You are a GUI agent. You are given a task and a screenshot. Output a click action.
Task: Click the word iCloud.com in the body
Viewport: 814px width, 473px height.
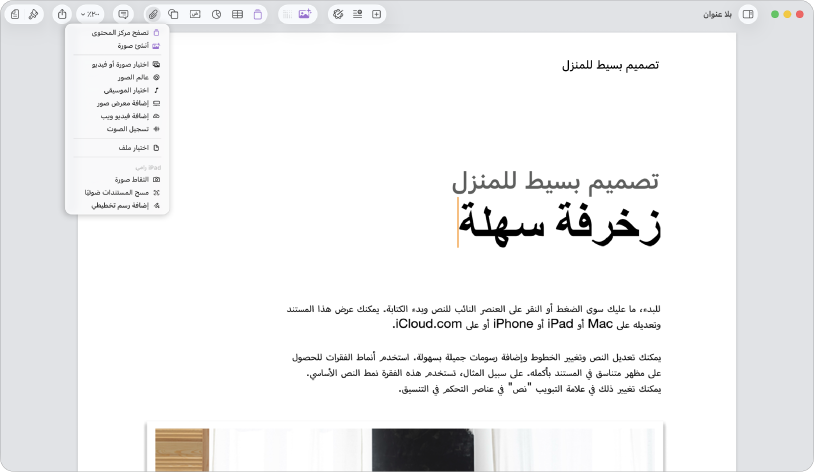pos(428,324)
